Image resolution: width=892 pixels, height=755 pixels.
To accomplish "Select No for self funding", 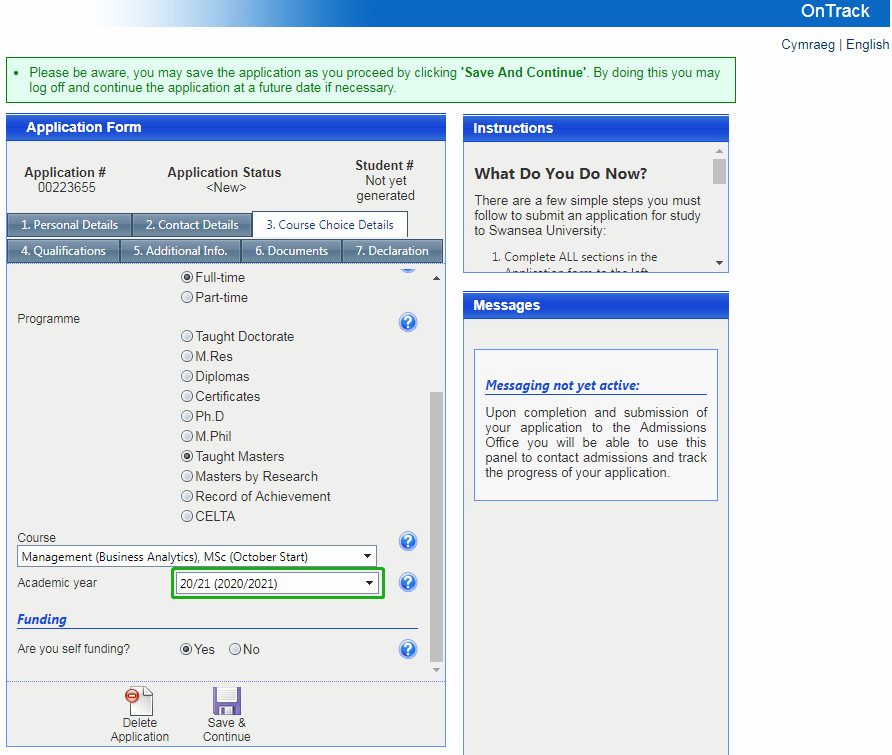I will coord(235,650).
